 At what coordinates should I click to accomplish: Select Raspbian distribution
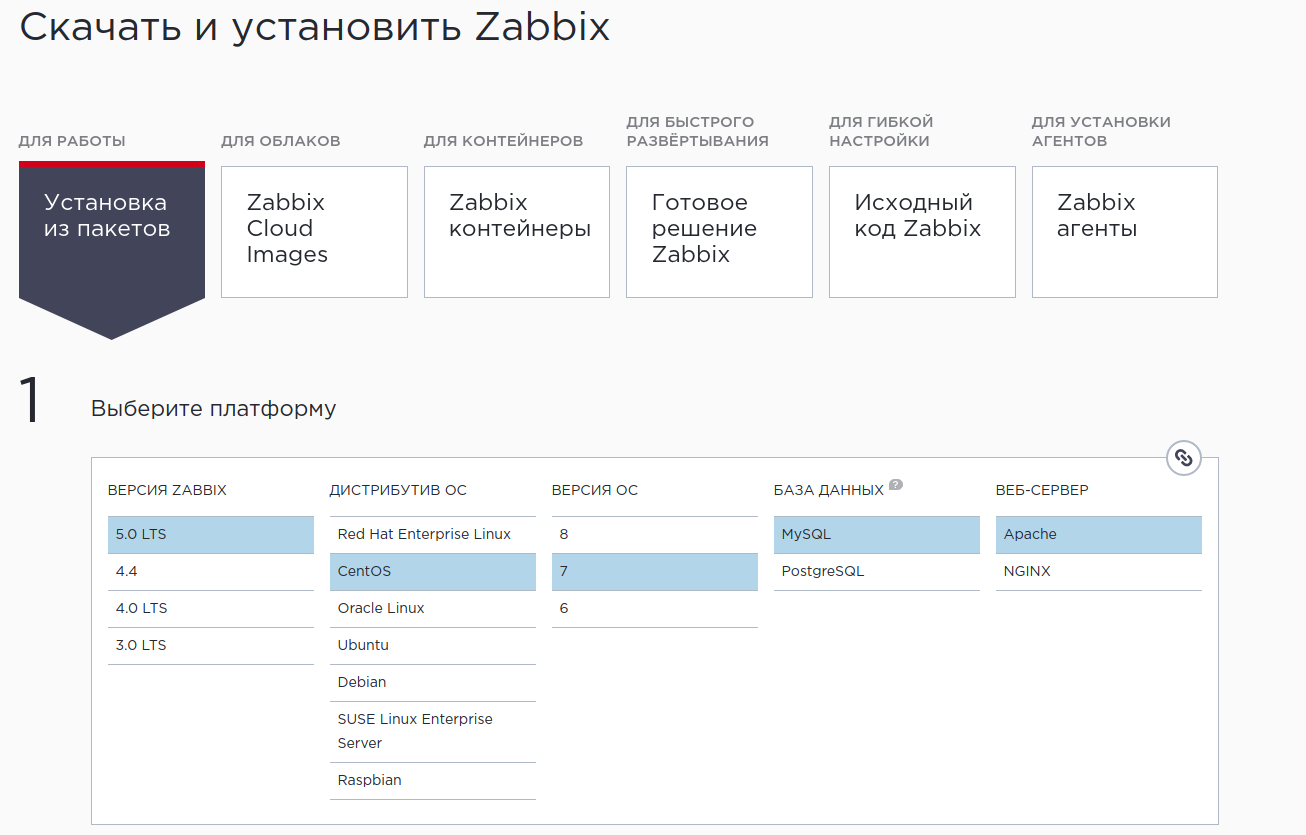433,781
